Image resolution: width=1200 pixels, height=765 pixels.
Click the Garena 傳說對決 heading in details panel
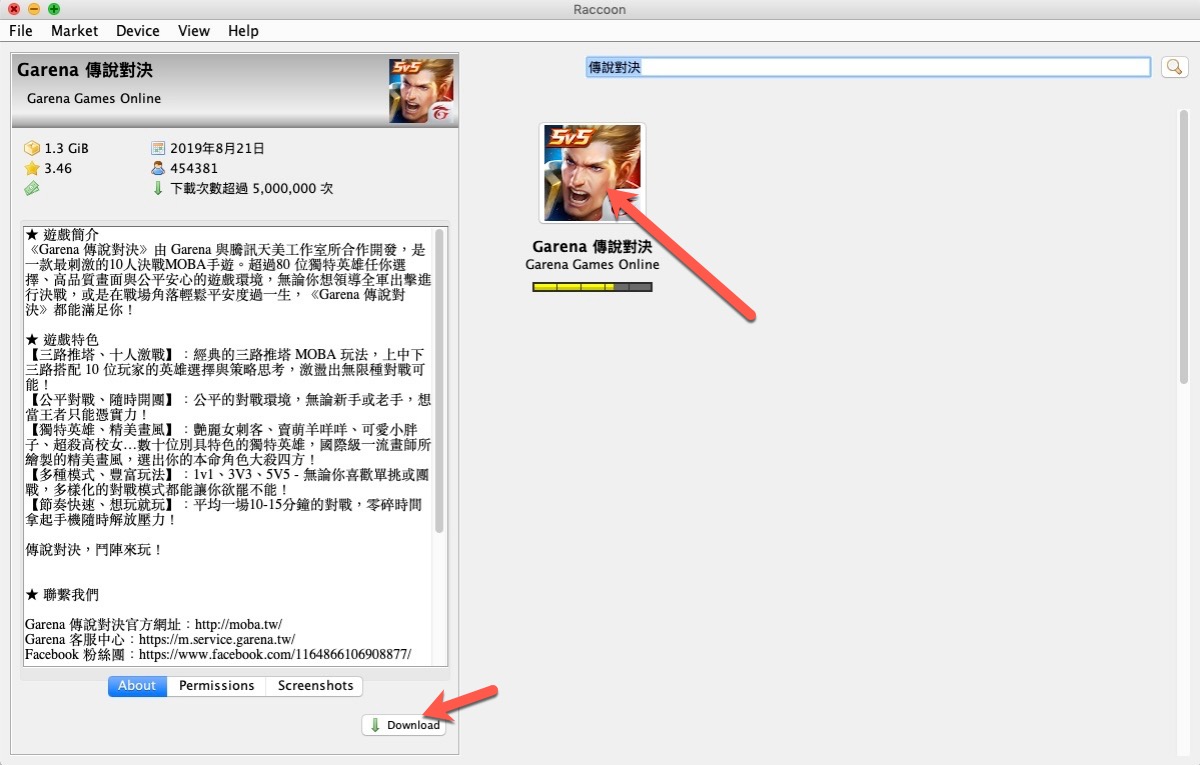(x=85, y=71)
